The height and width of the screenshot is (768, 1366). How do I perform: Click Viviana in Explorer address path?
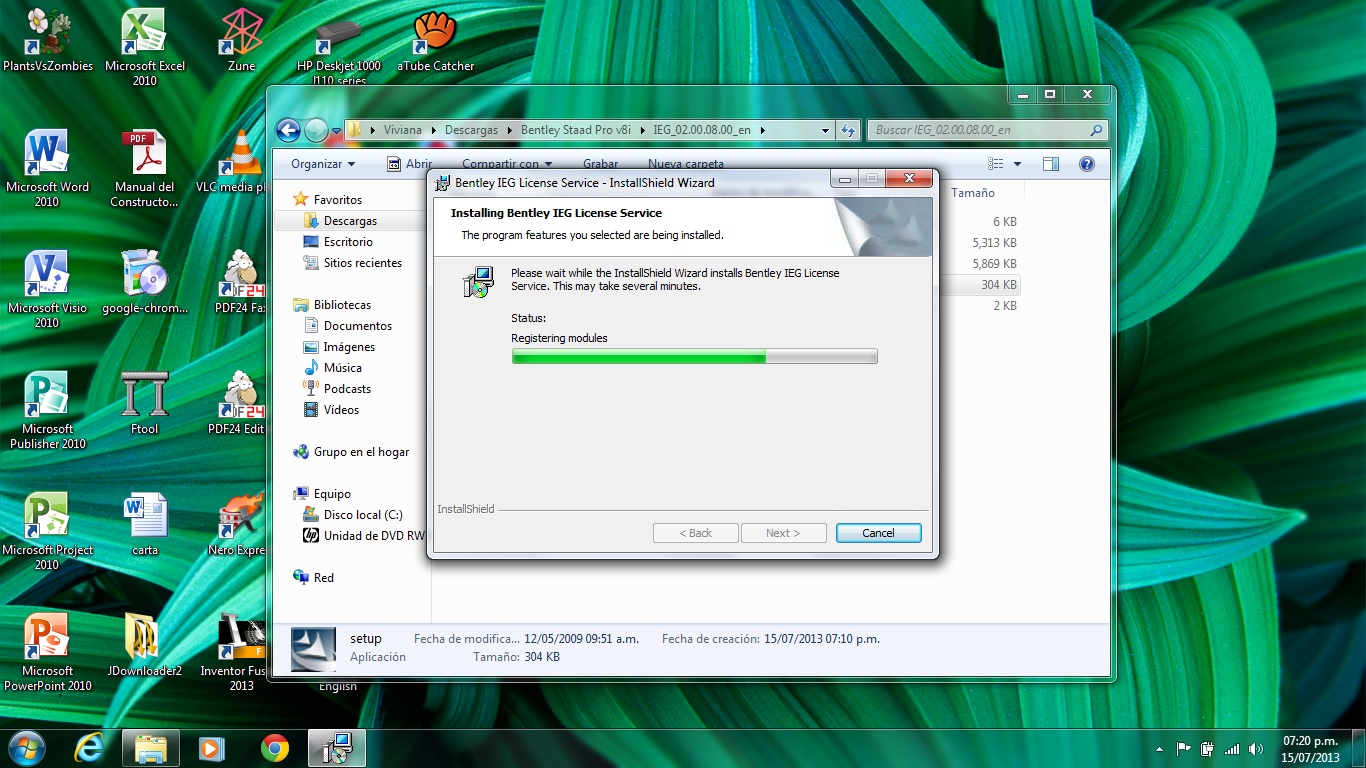(403, 130)
